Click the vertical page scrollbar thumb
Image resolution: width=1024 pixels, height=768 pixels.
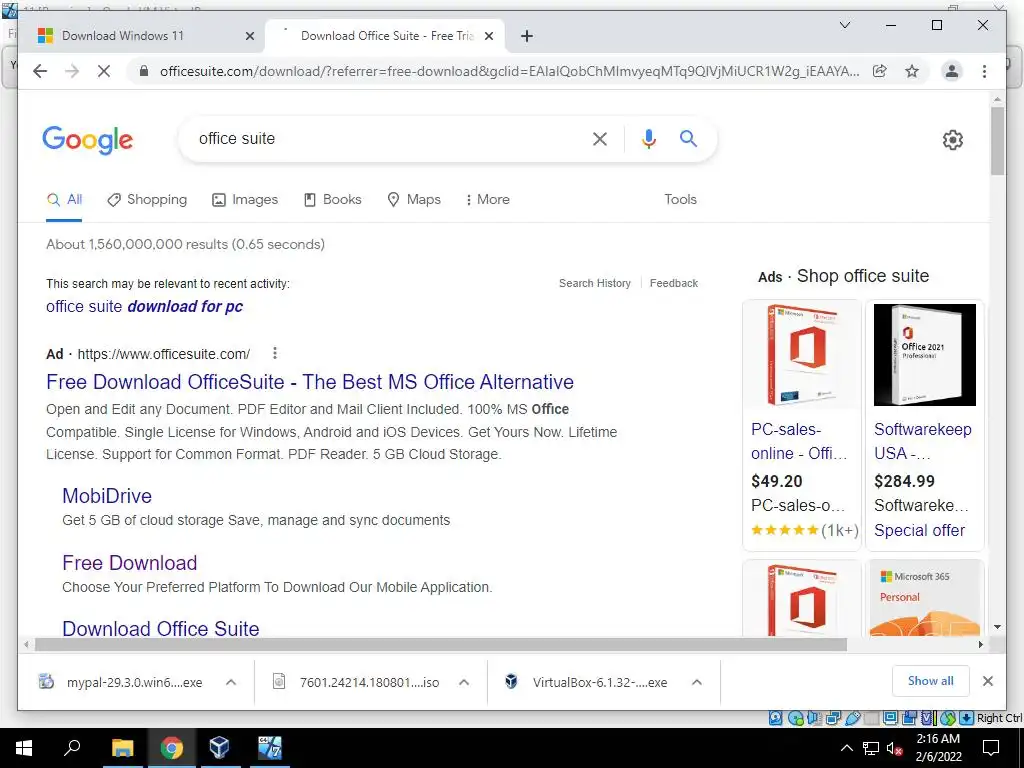tap(997, 140)
